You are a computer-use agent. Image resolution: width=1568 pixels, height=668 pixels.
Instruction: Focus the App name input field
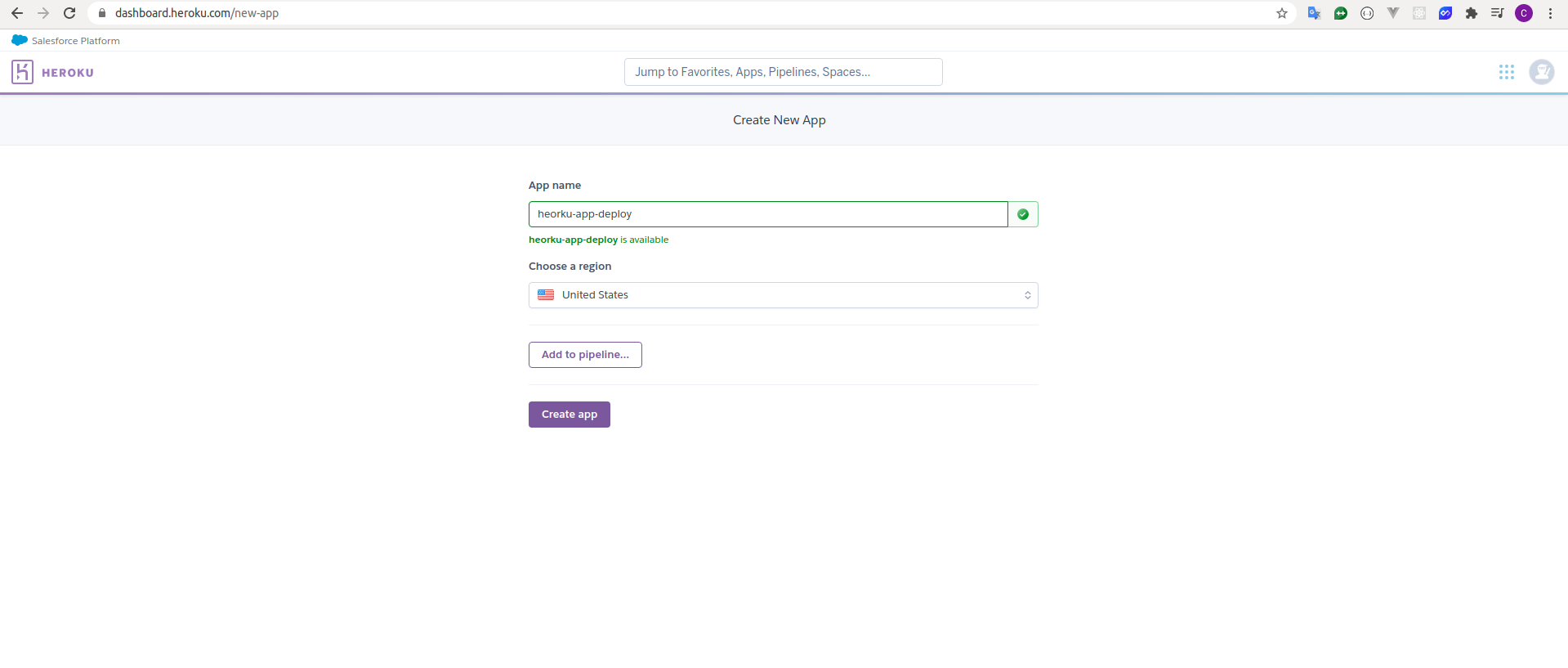coord(768,214)
